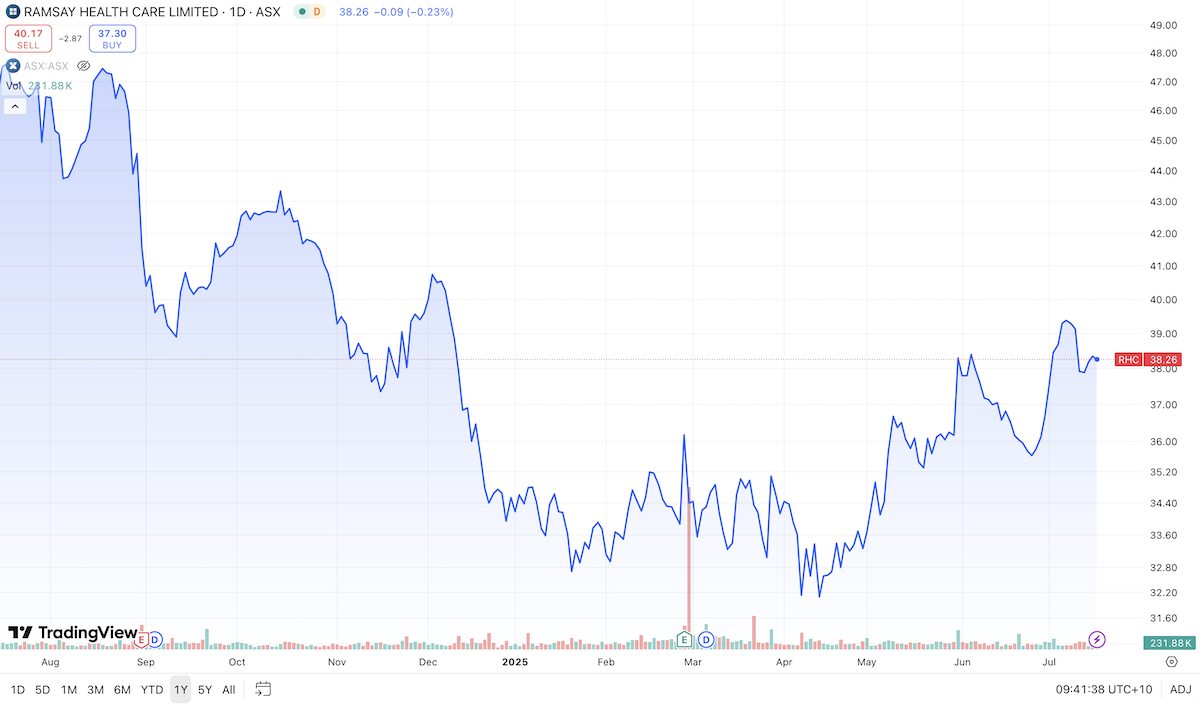Click the Feb label on time axis
Image resolution: width=1200 pixels, height=704 pixels.
605,662
